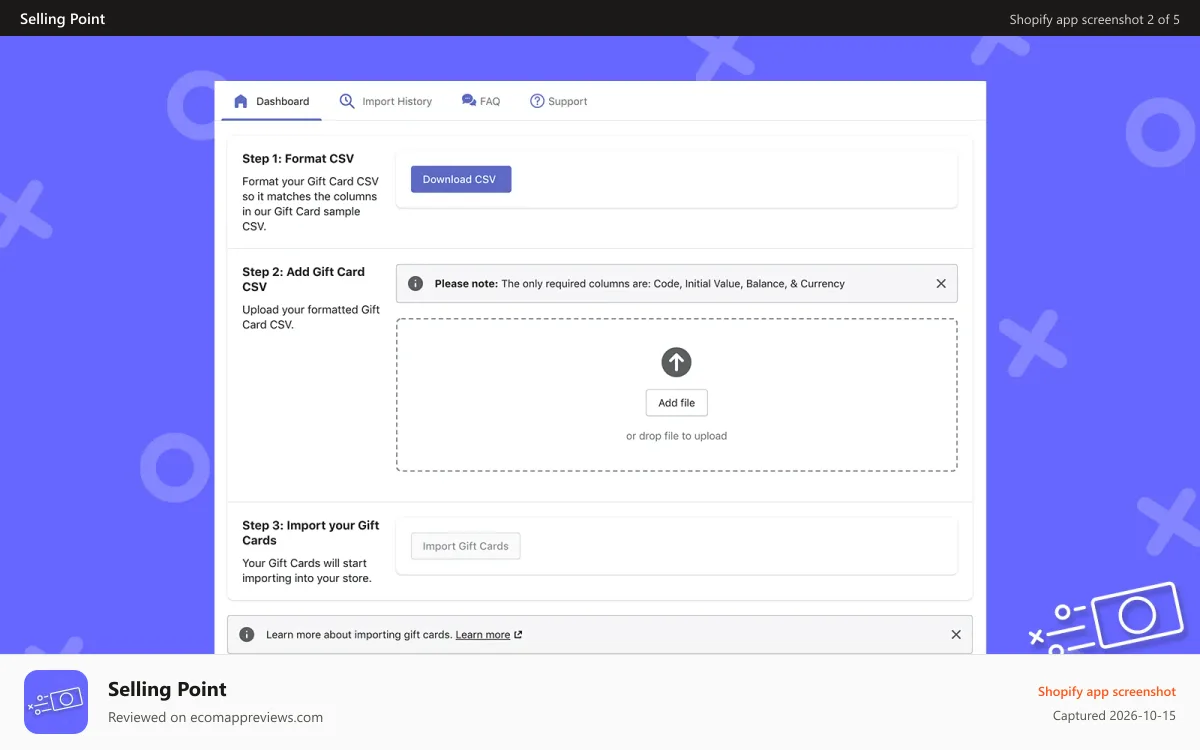Click the Step 3: Import your Gift Cards heading
This screenshot has height=750, width=1200.
click(x=311, y=532)
